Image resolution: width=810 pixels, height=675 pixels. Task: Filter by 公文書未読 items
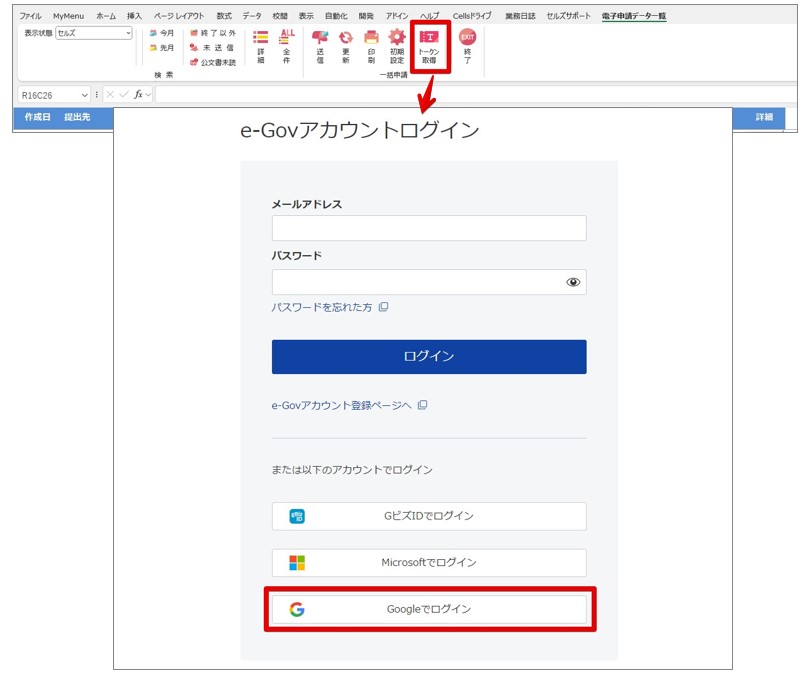[212, 62]
